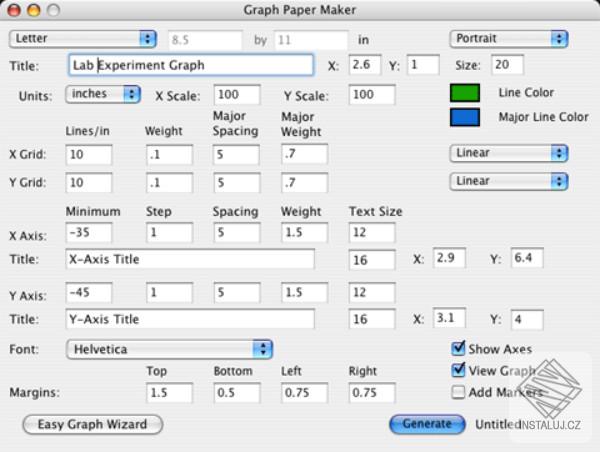Click the X Axis Minimum field showing -35
The image size is (600, 452).
click(89, 233)
